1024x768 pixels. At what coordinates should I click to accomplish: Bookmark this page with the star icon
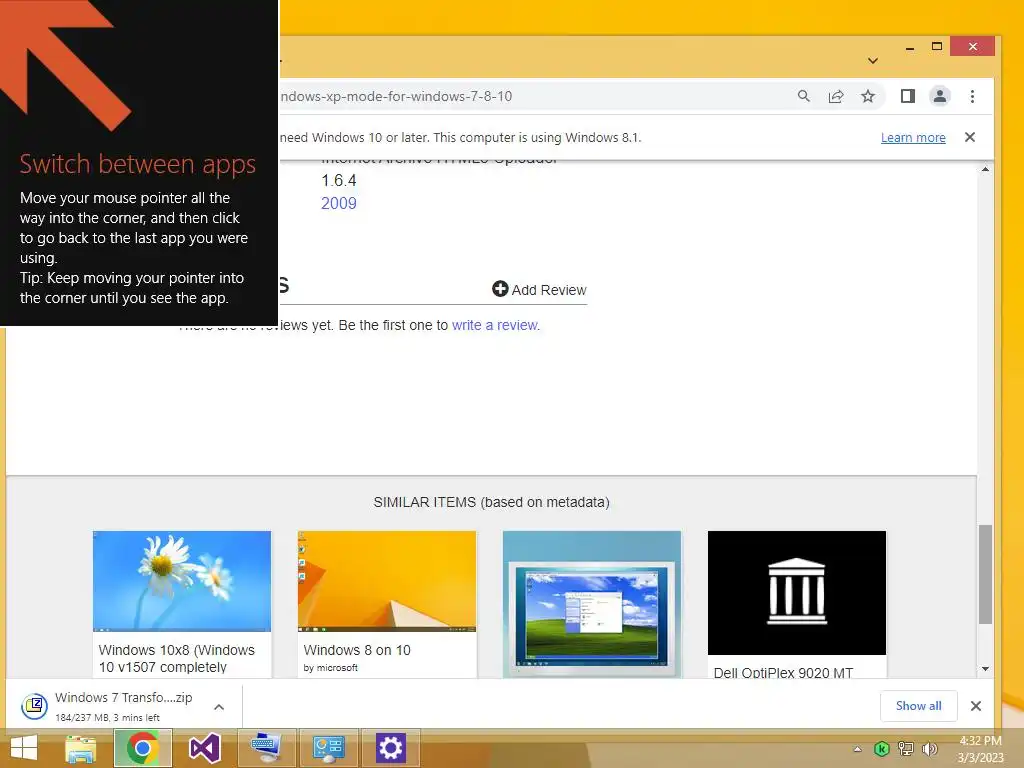pos(867,97)
